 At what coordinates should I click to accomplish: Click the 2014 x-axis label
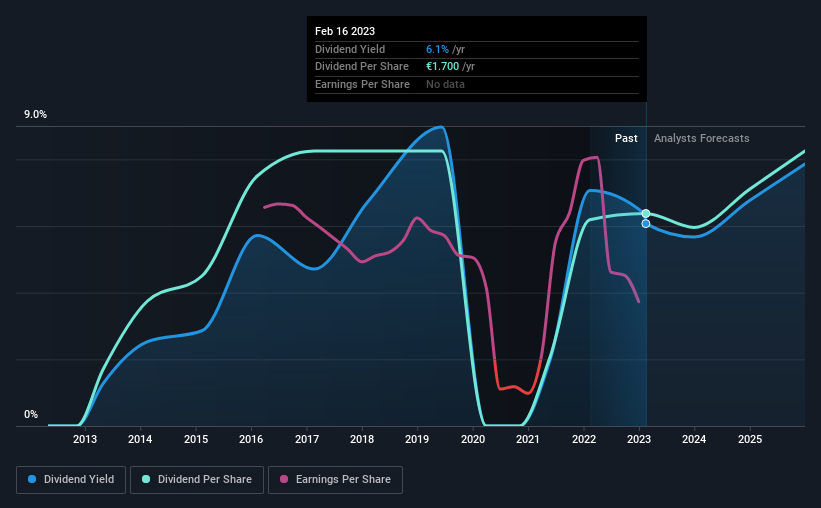tap(140, 439)
